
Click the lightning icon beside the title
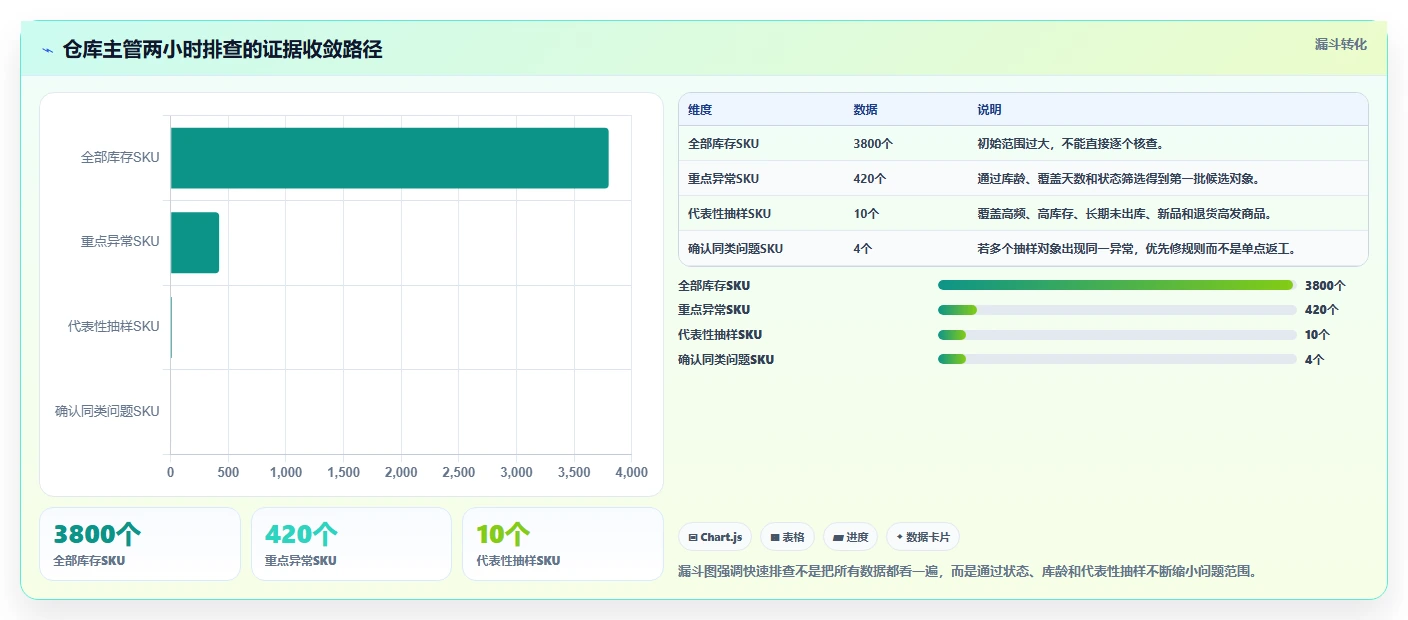click(x=47, y=50)
